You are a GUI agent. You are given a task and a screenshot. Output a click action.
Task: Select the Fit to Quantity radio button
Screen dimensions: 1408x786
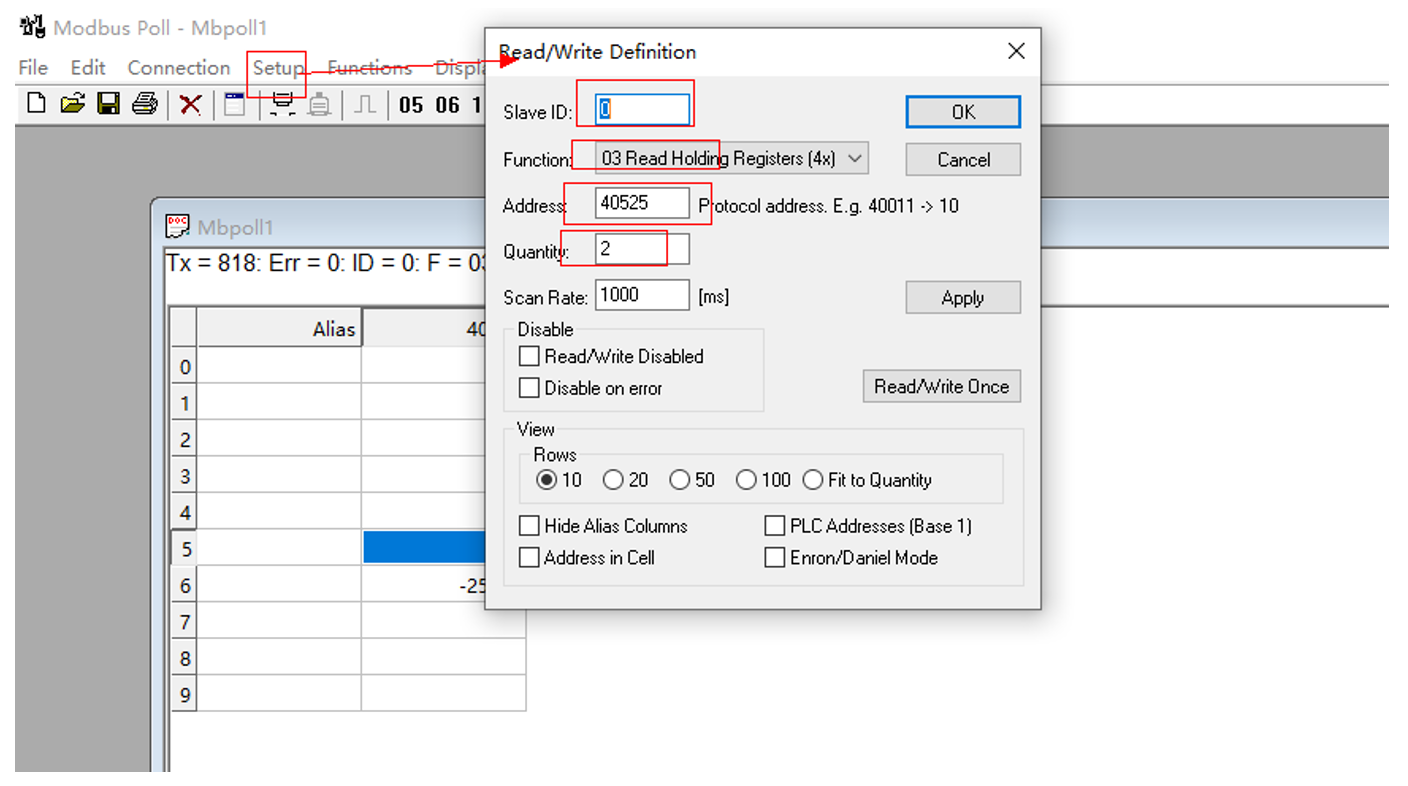click(813, 480)
